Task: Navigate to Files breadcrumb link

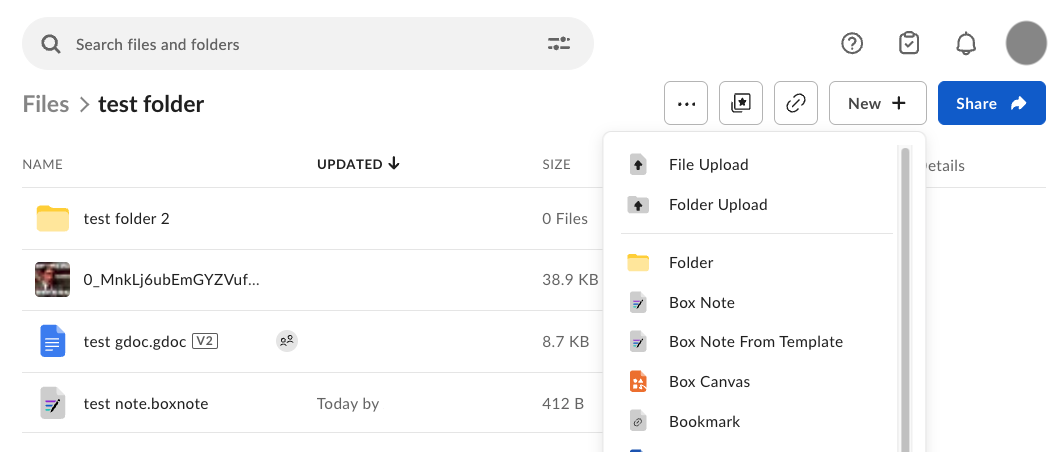Action: (x=46, y=104)
